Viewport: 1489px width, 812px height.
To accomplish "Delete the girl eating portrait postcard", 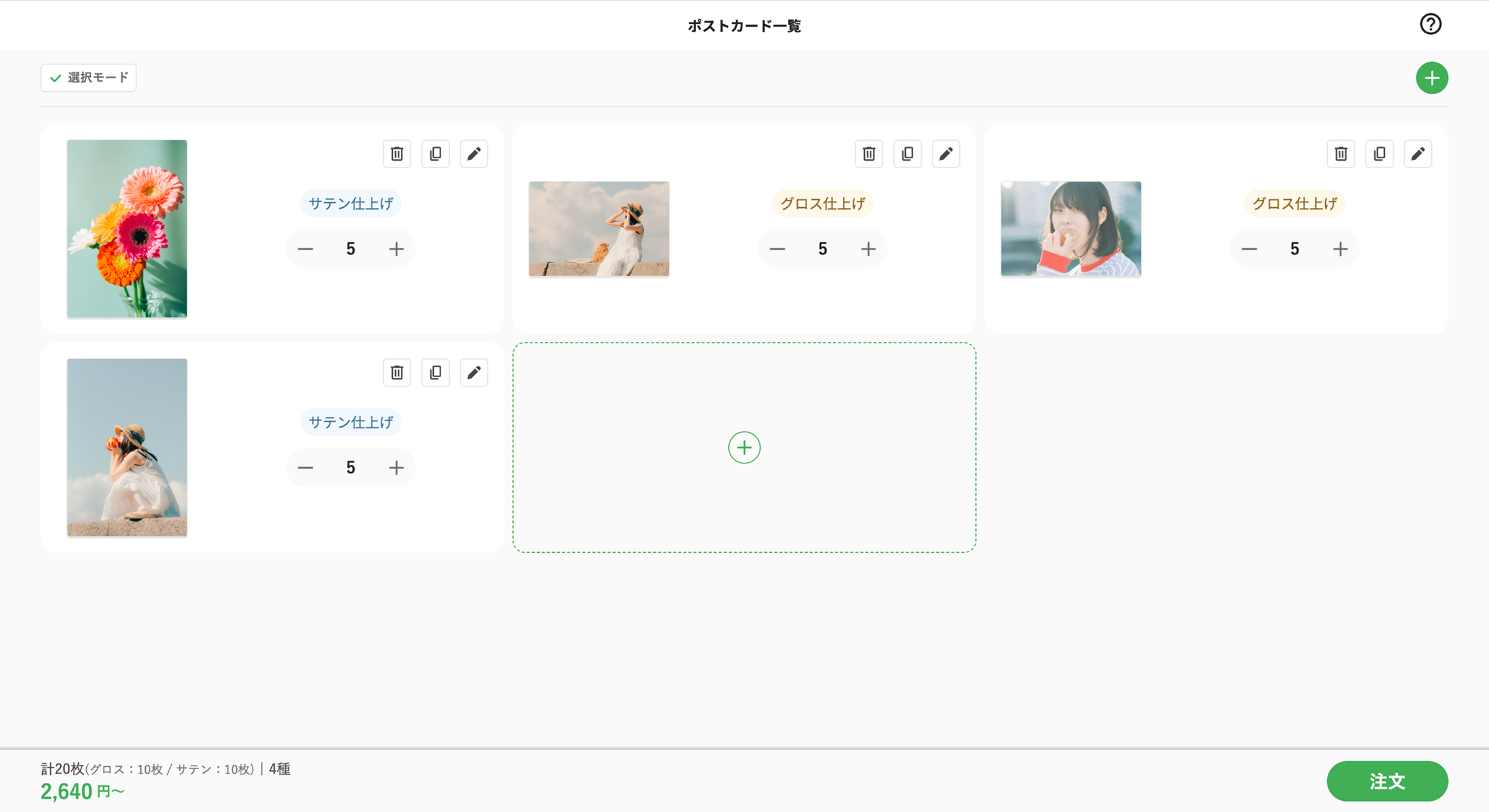I will (x=1341, y=154).
